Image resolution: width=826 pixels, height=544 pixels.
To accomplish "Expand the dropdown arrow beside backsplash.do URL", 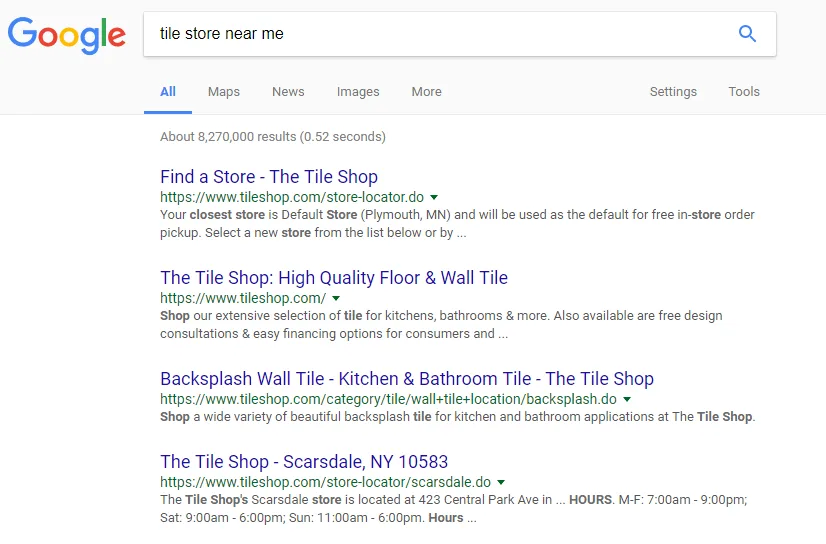I will (627, 400).
